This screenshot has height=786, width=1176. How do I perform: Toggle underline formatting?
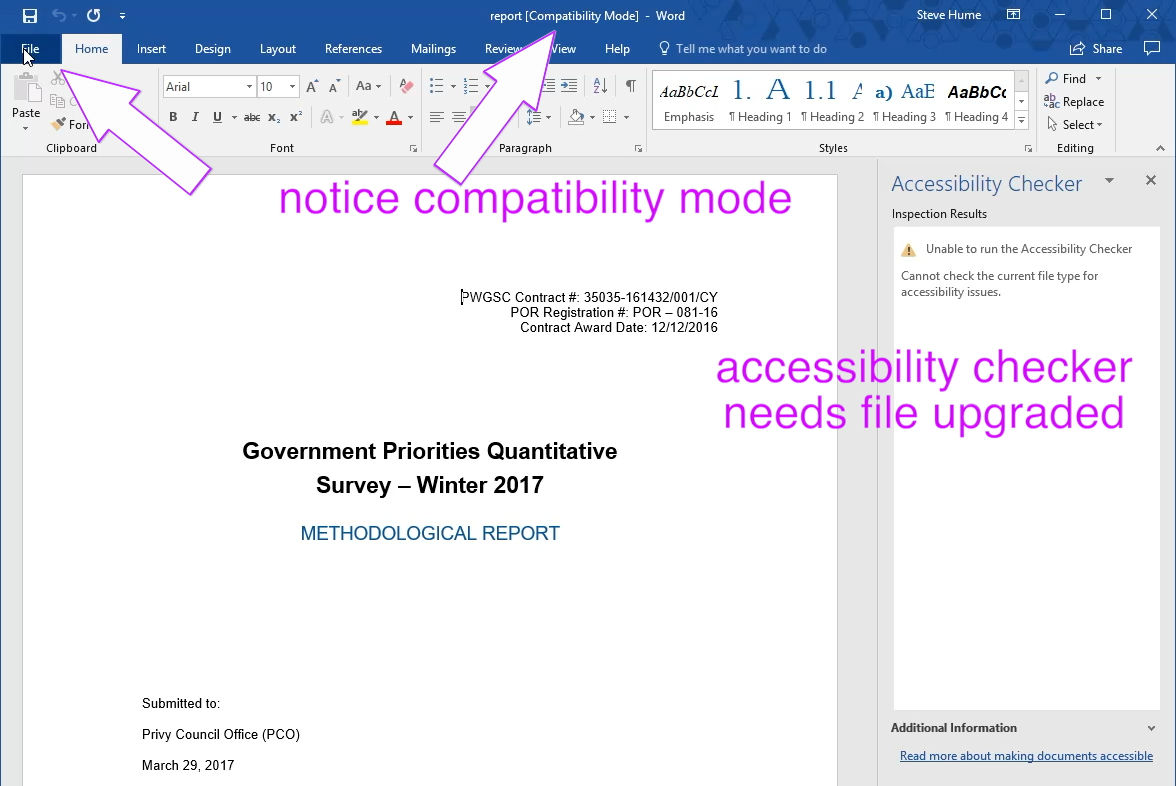click(x=218, y=117)
